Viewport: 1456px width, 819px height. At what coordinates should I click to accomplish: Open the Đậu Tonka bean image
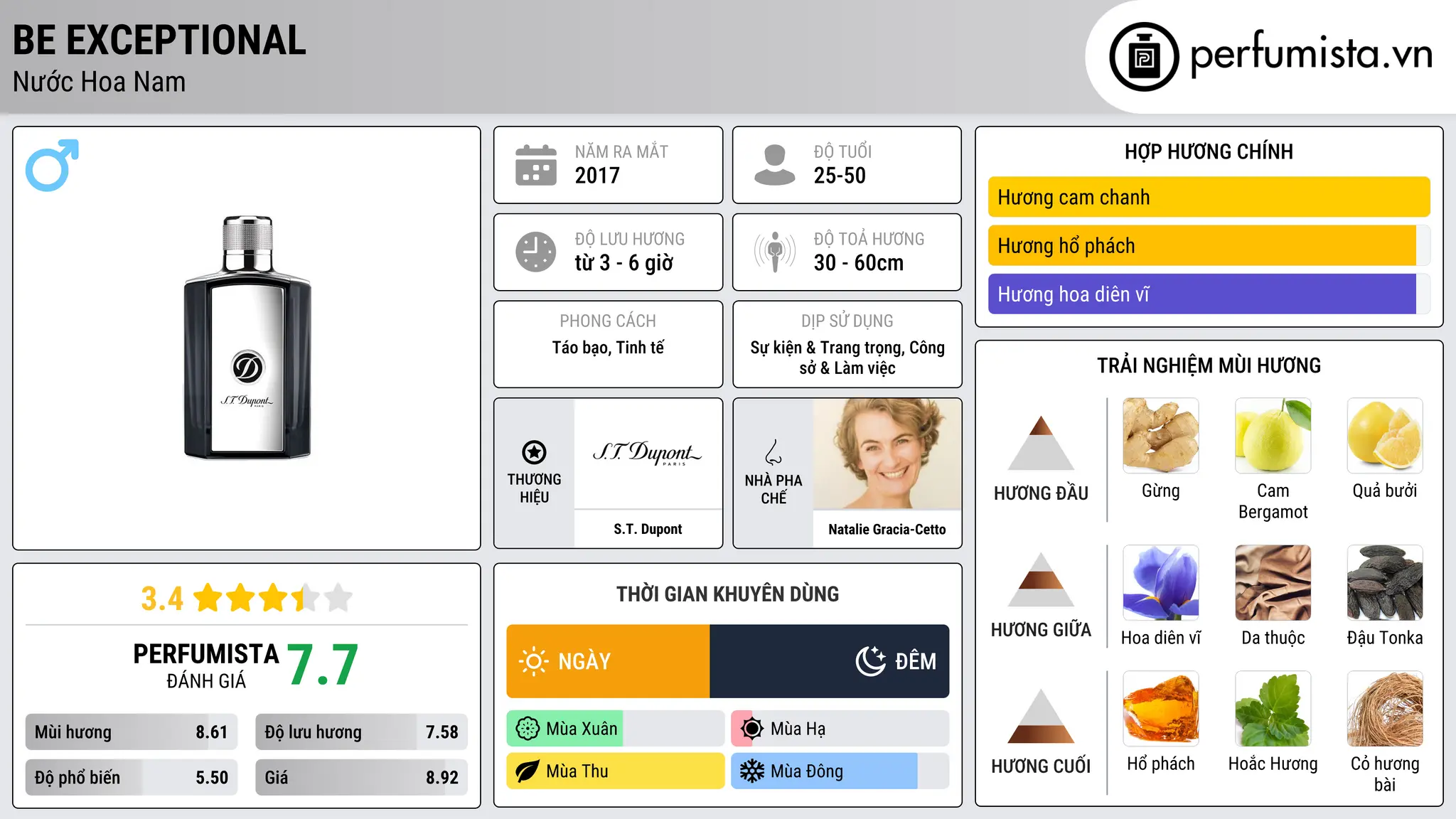pyautogui.click(x=1385, y=583)
